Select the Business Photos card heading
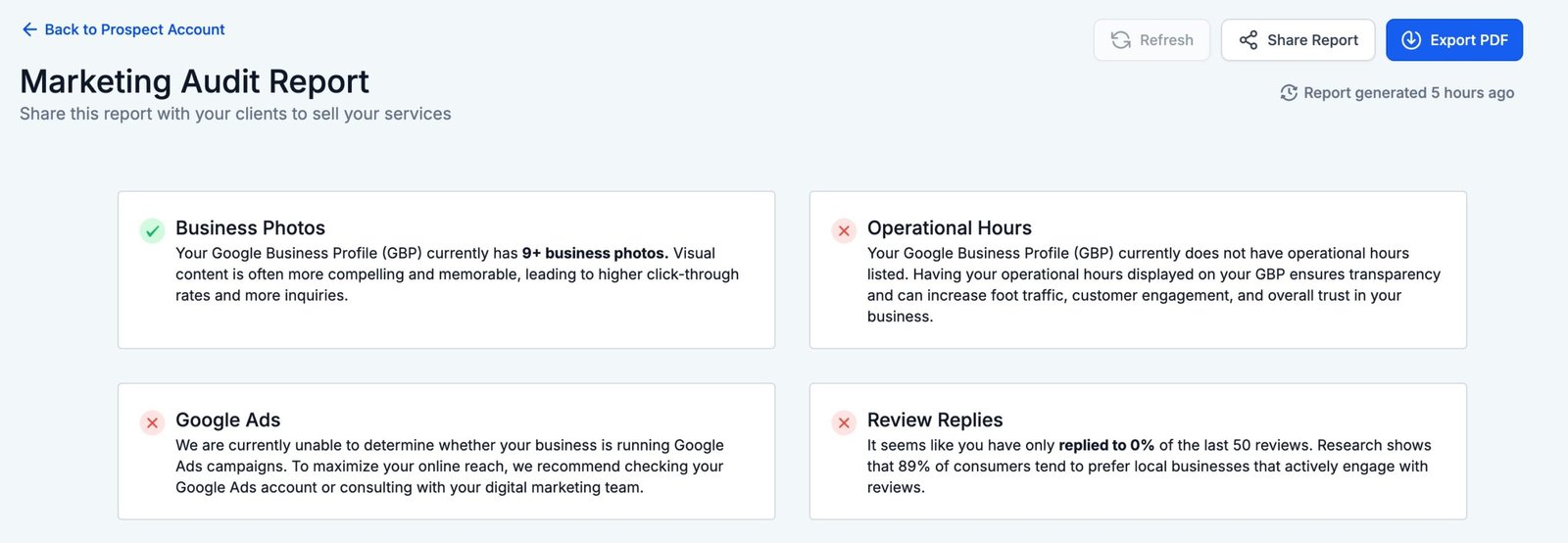The height and width of the screenshot is (543, 1568). 250,228
